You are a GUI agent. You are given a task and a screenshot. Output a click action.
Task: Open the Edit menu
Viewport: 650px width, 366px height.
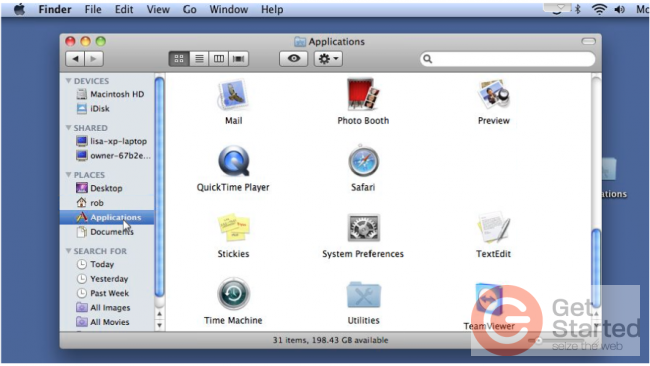(124, 9)
